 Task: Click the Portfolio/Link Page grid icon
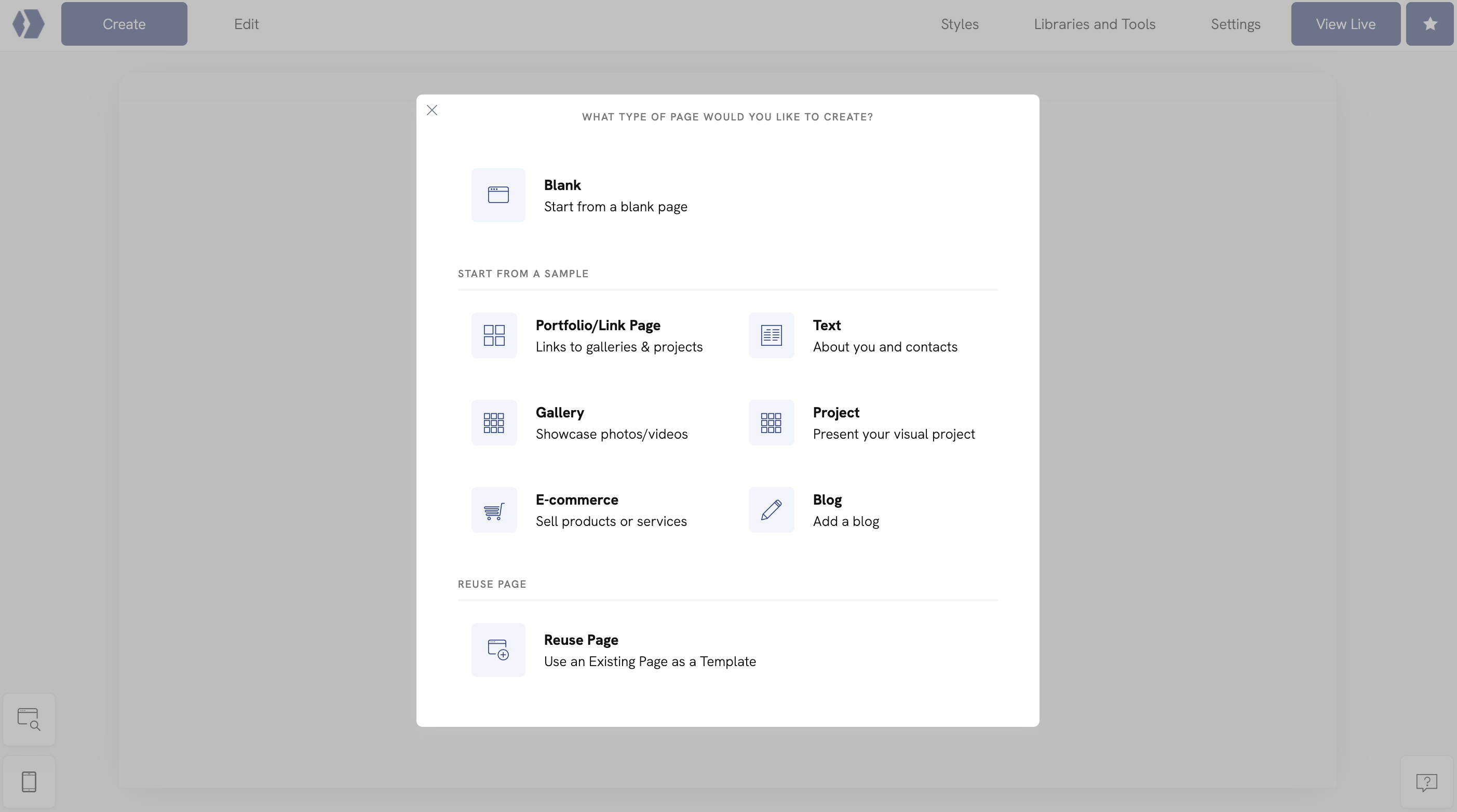click(x=493, y=335)
